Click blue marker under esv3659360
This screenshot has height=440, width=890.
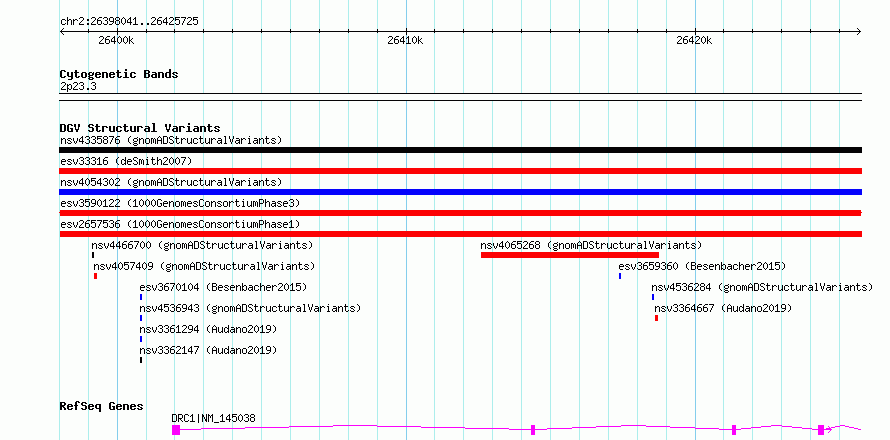[620, 276]
